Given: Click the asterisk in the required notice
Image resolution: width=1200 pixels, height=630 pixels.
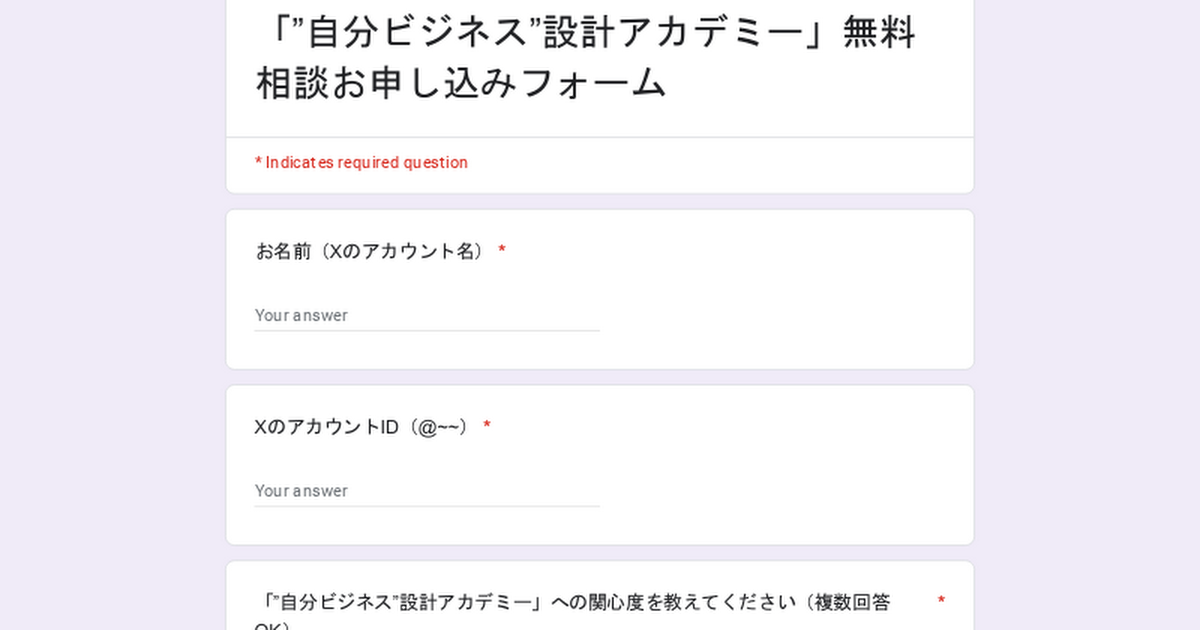Looking at the screenshot, I should coord(258,163).
